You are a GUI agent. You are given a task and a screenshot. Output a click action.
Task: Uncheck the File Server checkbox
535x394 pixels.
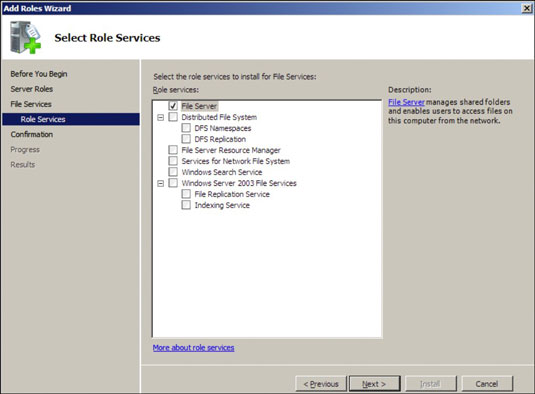[x=173, y=106]
